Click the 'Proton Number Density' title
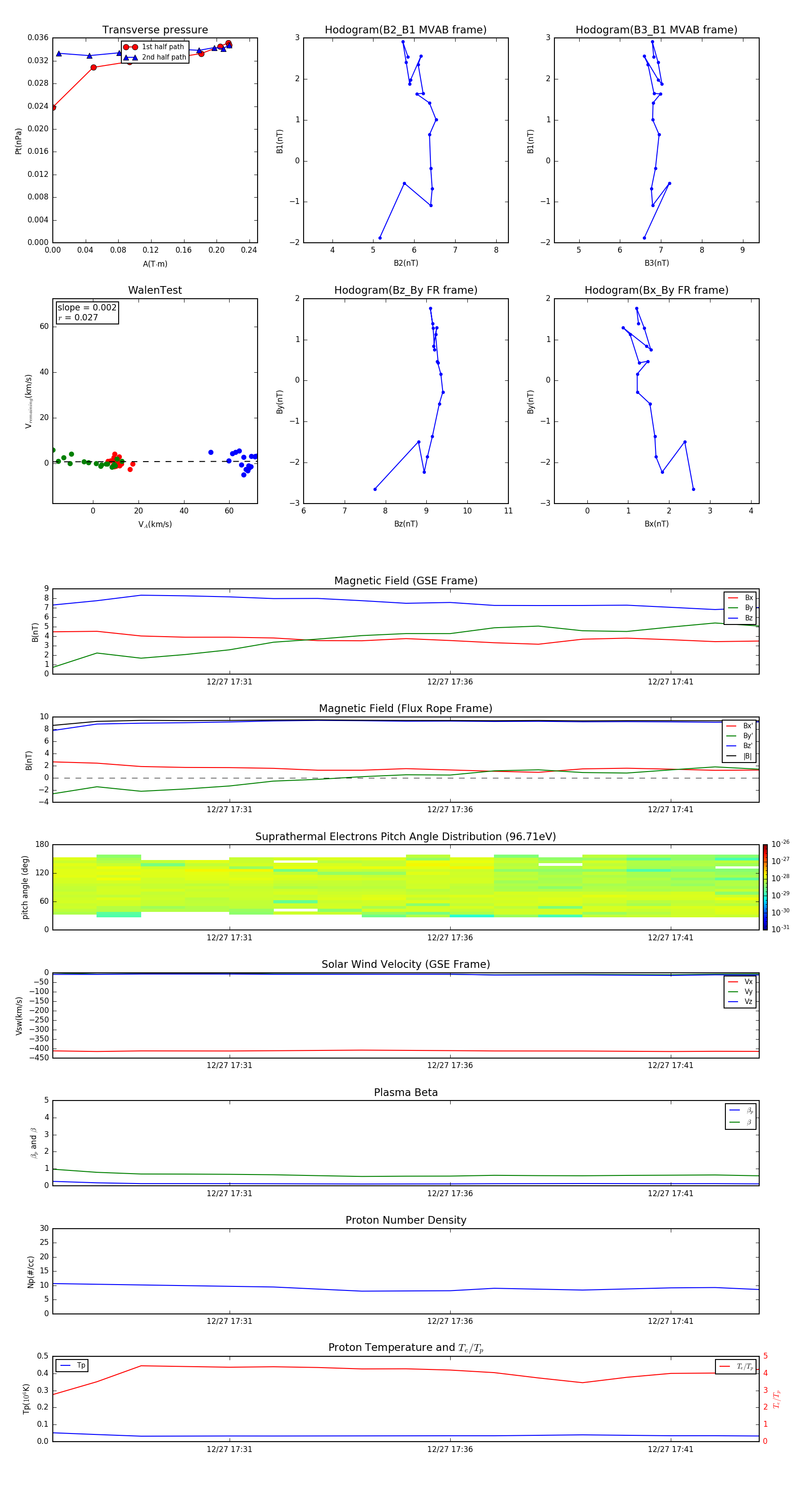Viewport: 812px width, 1489px height. click(x=406, y=1220)
